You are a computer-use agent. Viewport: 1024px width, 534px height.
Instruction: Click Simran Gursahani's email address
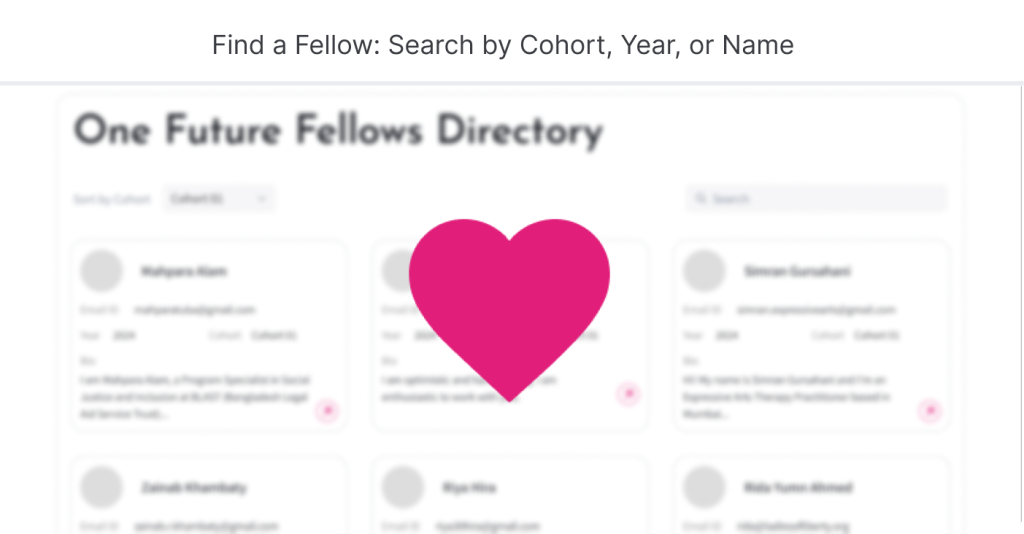(x=816, y=310)
